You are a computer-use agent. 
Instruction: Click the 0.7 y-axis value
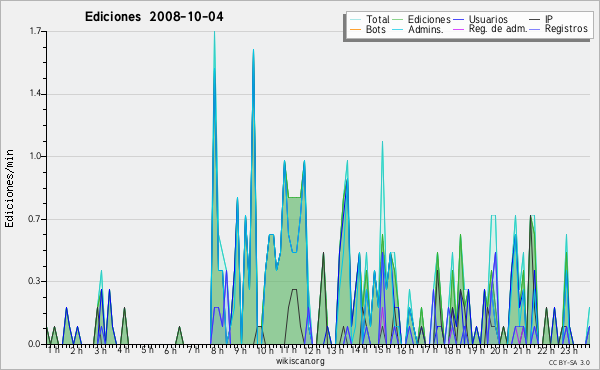pos(35,219)
